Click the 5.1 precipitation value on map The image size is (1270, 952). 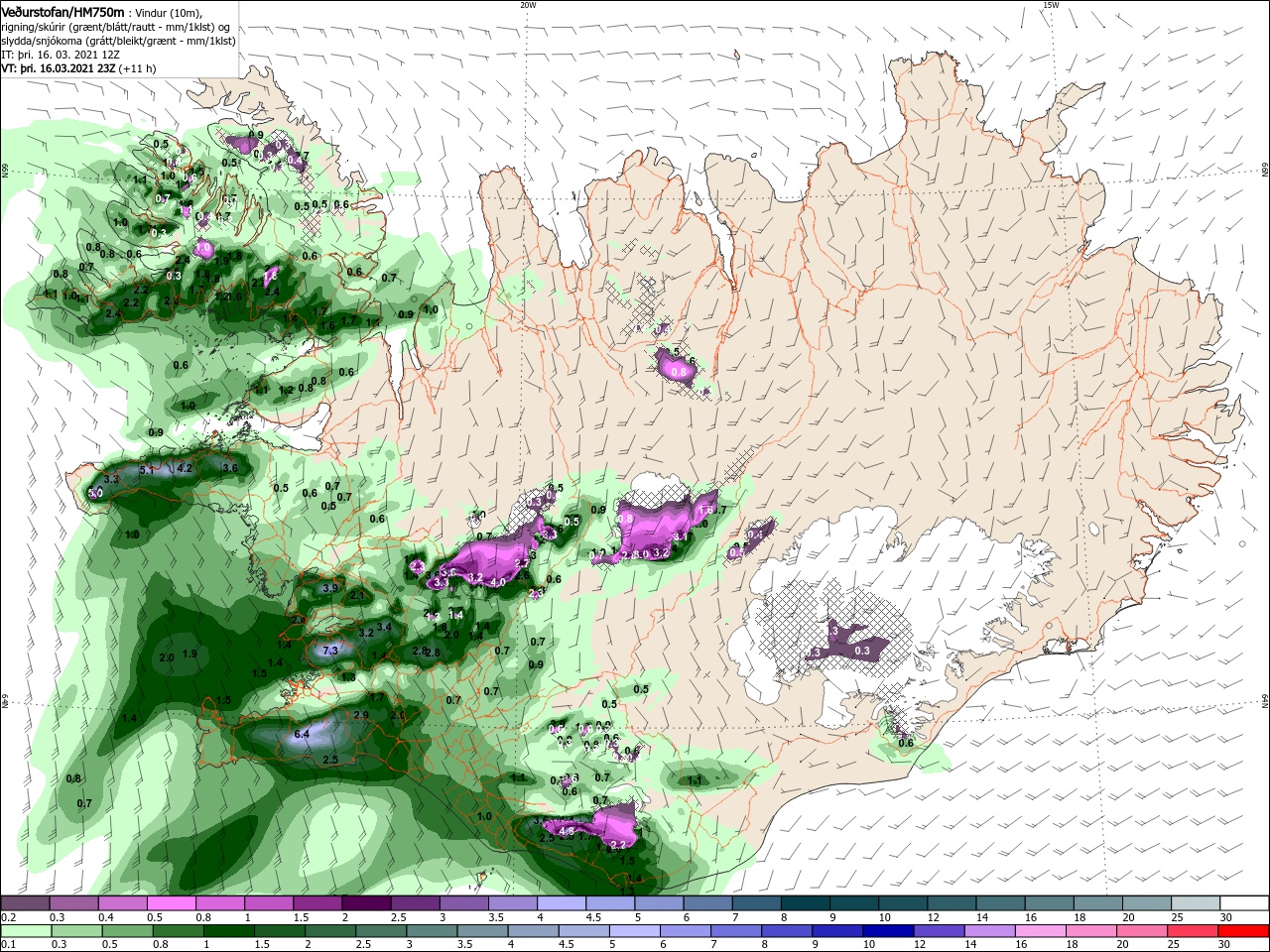tap(147, 469)
